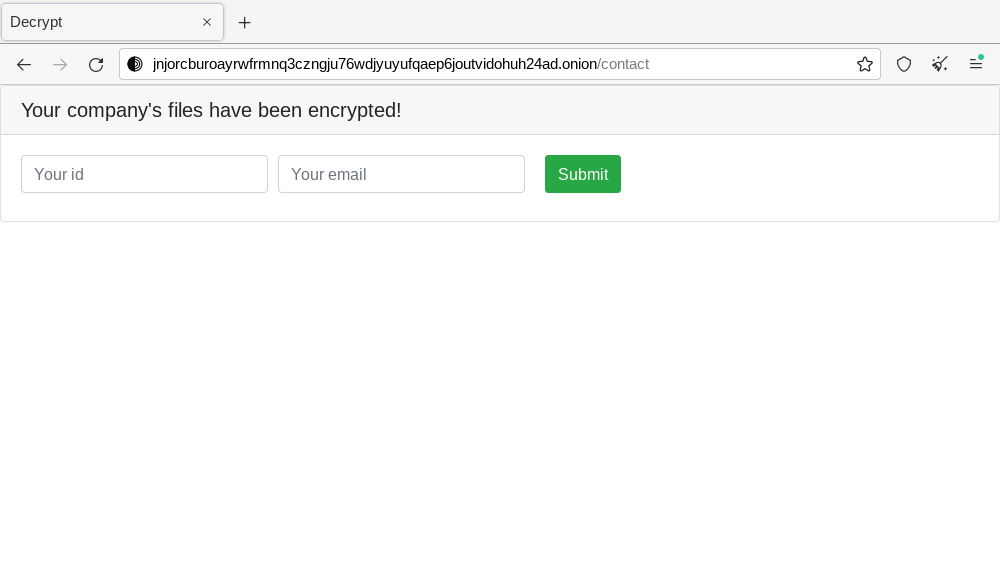Click the onion URL in the address bar

click(374, 64)
